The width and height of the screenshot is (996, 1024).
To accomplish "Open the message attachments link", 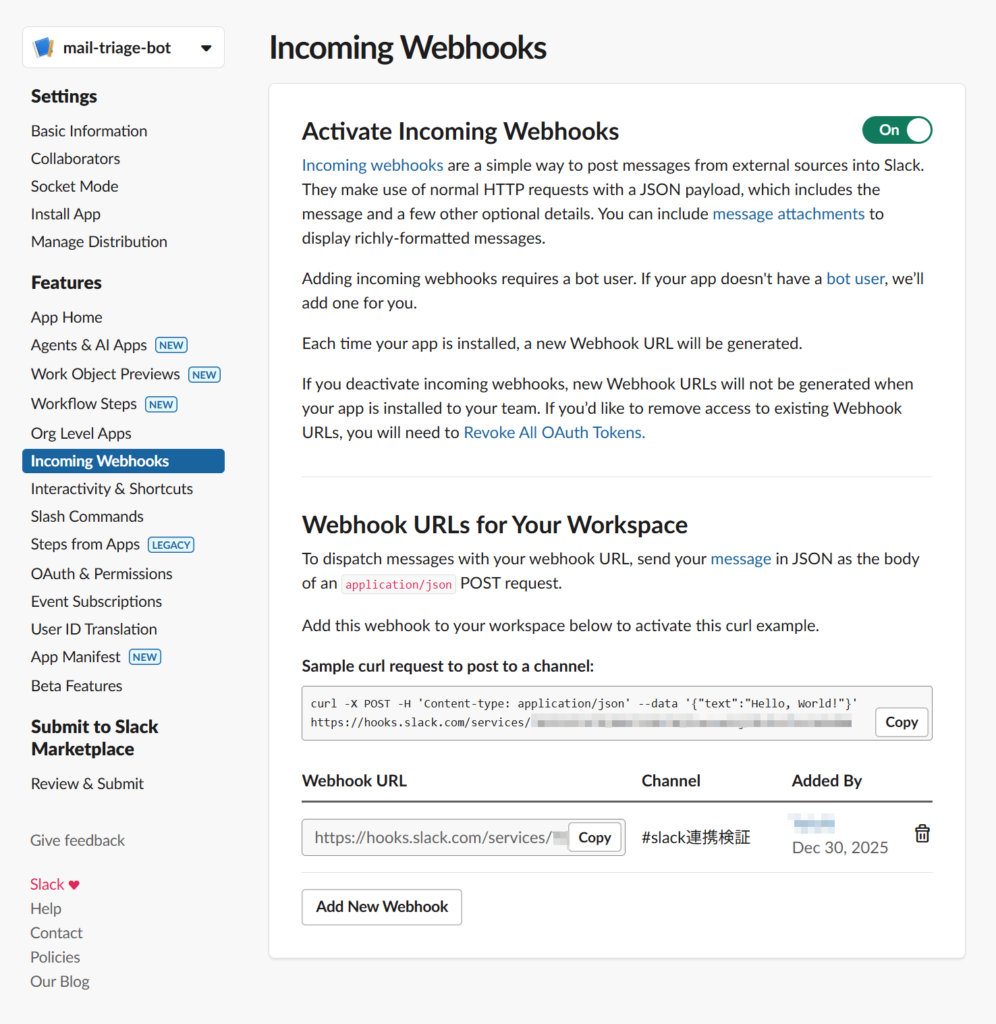I will [788, 214].
